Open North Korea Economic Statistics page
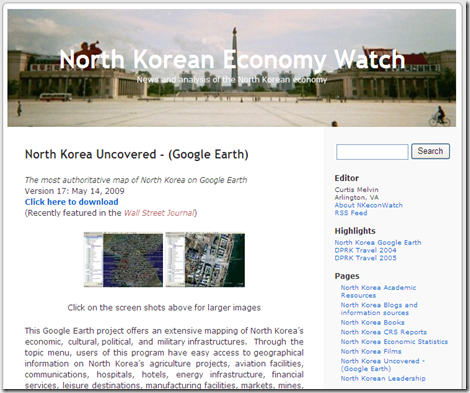The image size is (470, 393). point(394,342)
